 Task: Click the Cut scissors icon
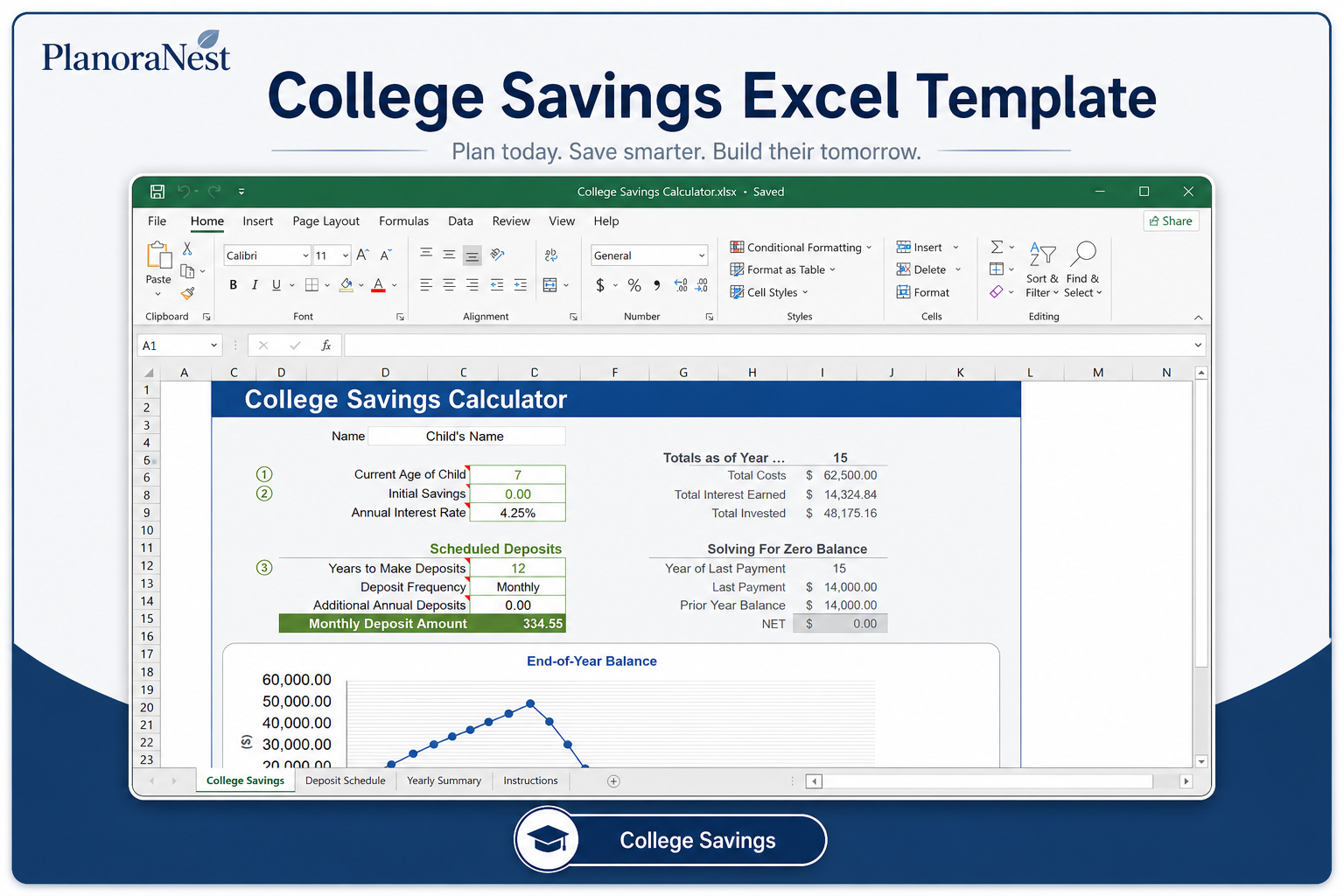[187, 249]
